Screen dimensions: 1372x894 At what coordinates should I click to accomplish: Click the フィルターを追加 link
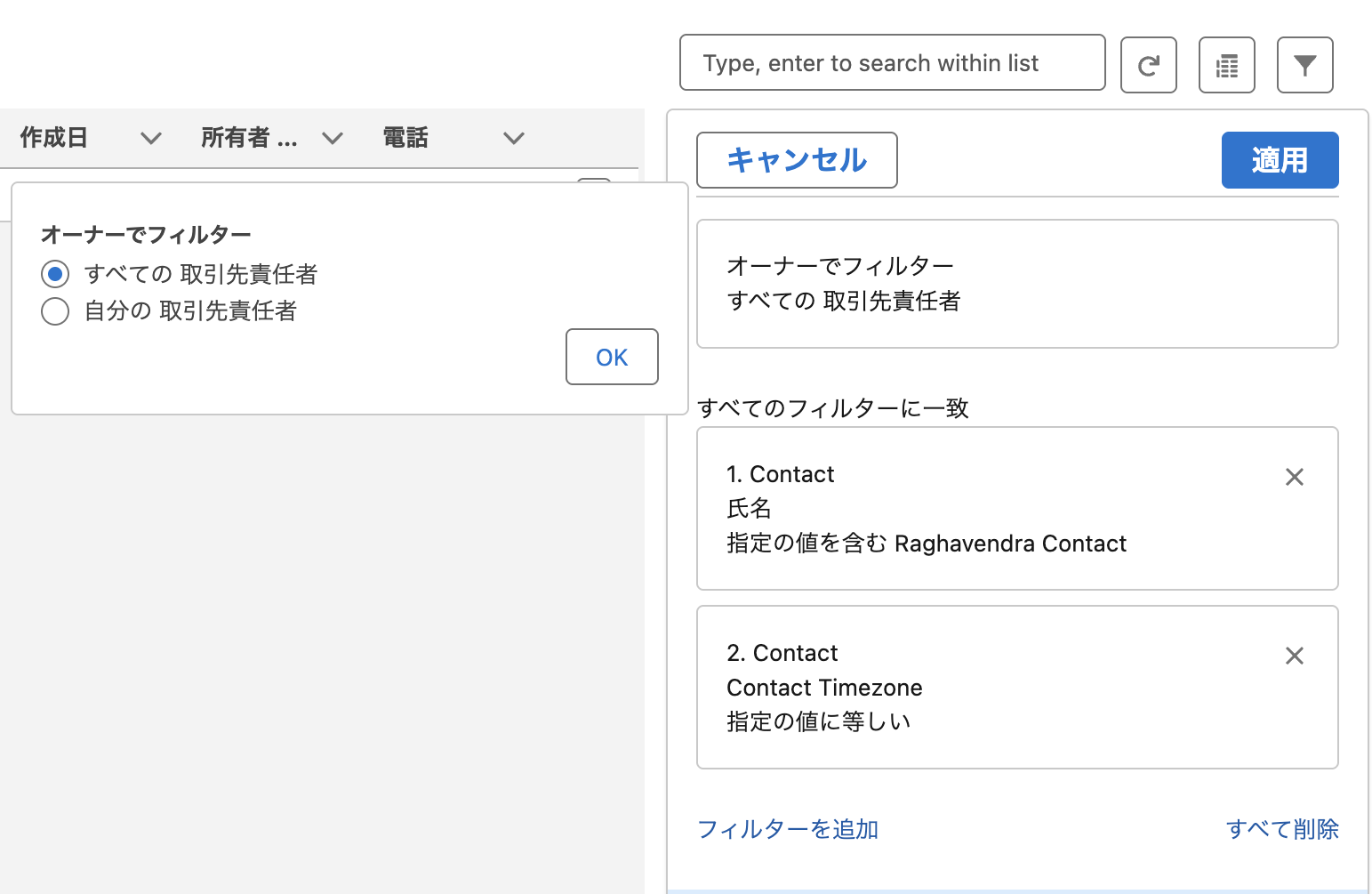[788, 829]
